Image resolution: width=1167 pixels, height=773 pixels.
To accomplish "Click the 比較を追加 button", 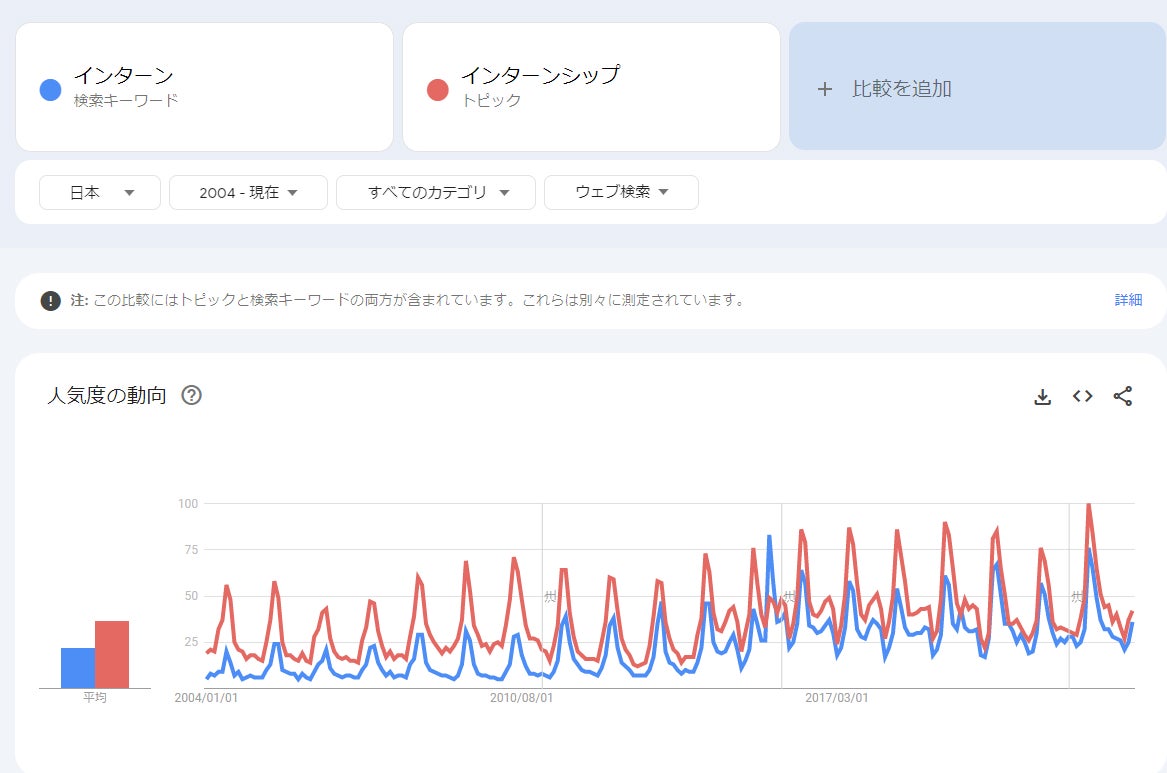I will click(x=901, y=89).
